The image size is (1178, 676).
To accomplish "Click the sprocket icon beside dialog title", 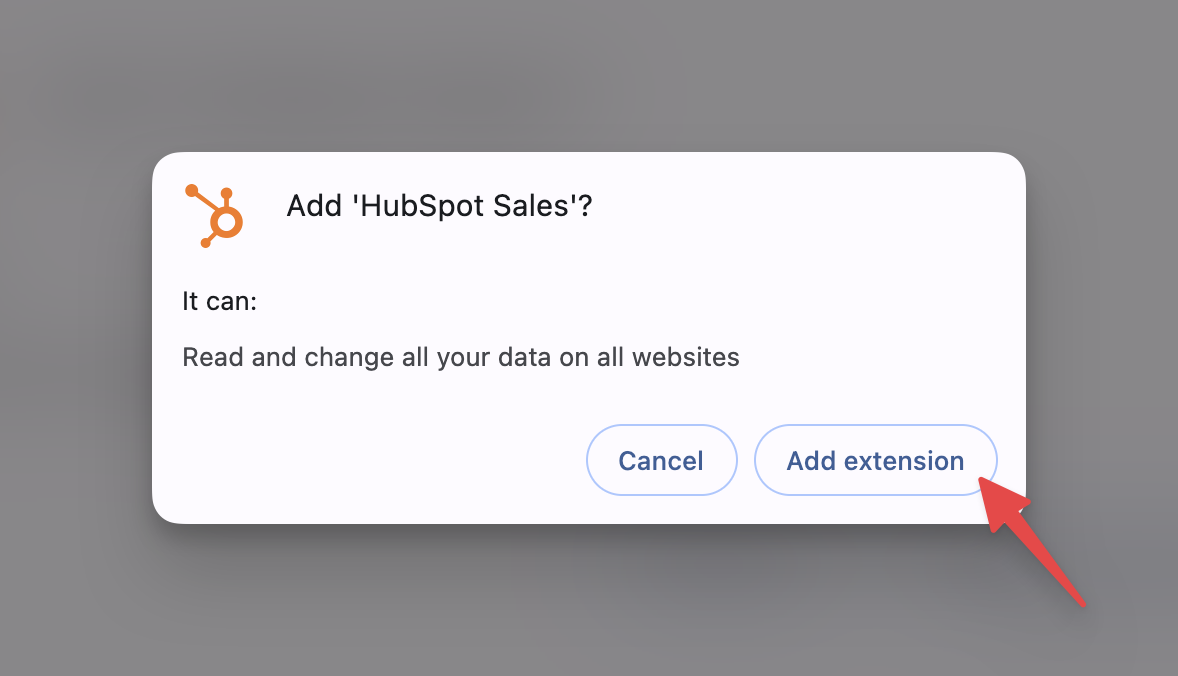I will pyautogui.click(x=214, y=216).
